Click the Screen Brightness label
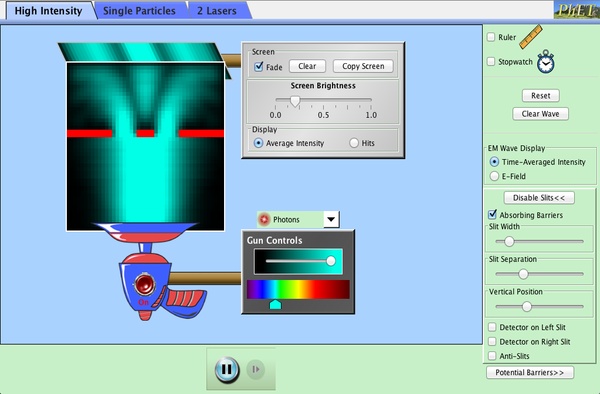Screen dimensions: 600x394 click(x=323, y=86)
